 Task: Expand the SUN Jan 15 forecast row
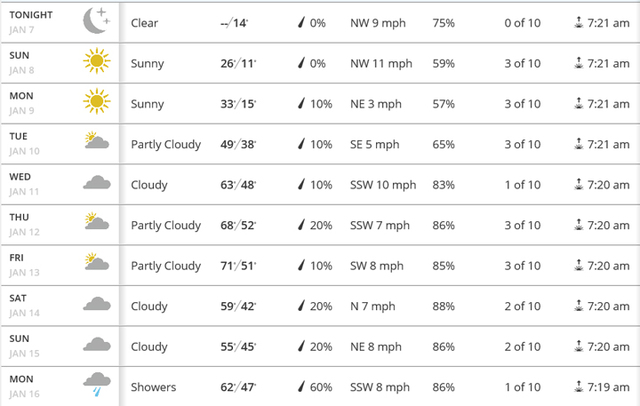tap(320, 346)
